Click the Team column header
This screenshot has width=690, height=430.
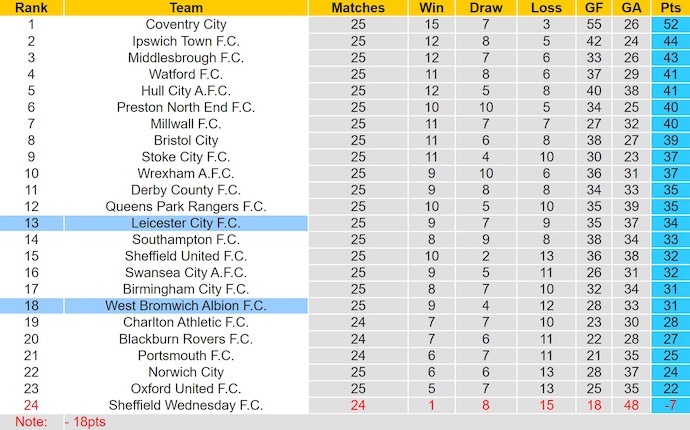coord(185,8)
